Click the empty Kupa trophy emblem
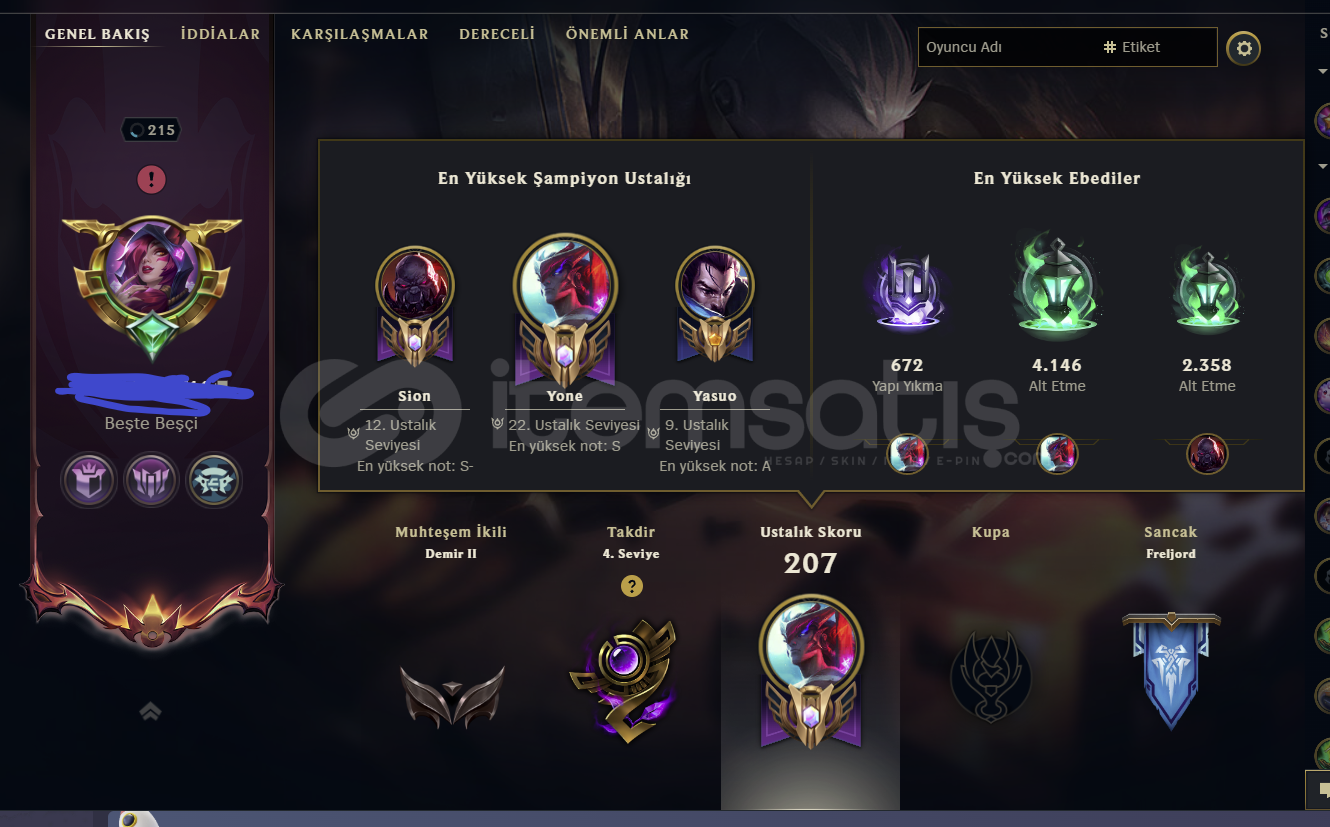The image size is (1330, 827). coord(990,677)
